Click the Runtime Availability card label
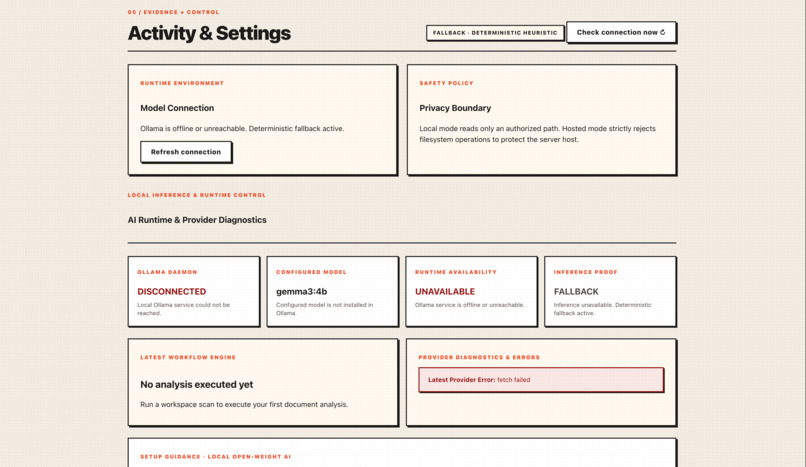This screenshot has width=806, height=467. (455, 272)
